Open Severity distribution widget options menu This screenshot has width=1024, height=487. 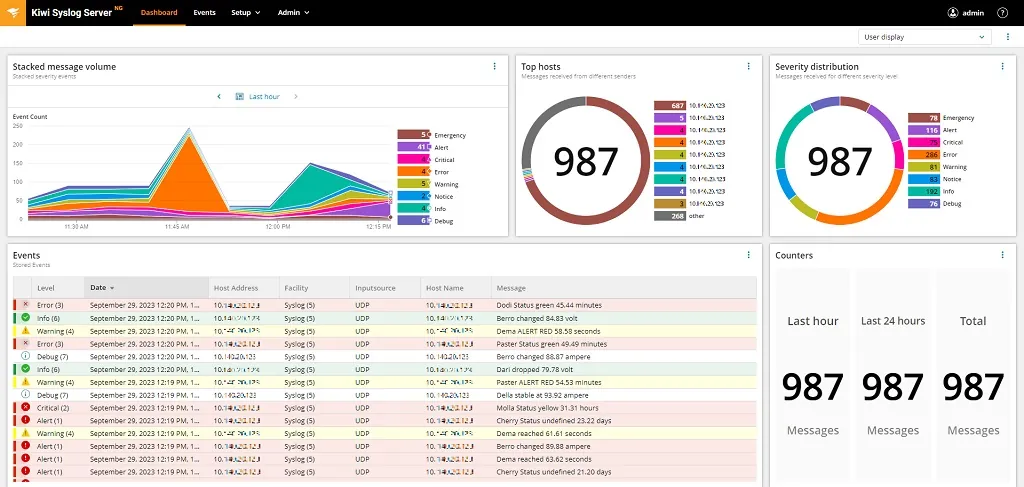(1002, 67)
